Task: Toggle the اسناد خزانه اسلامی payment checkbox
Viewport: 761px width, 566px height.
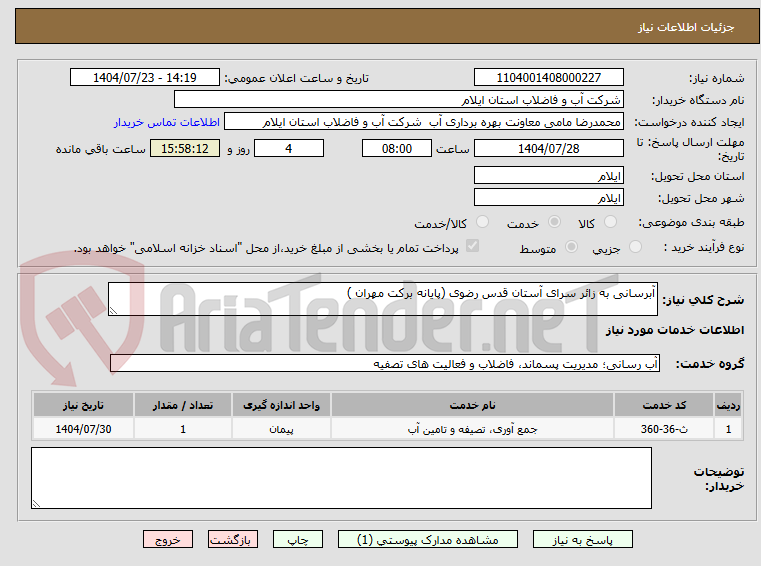Action: tap(472, 246)
